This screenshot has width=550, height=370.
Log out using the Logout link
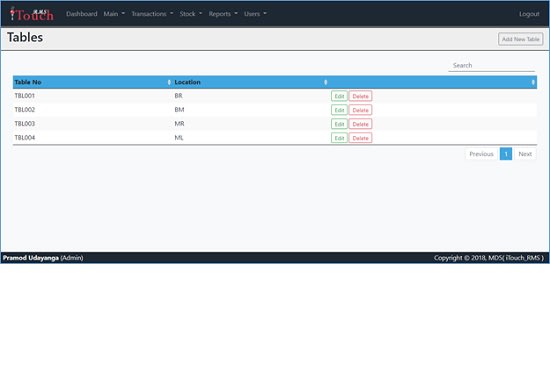(x=529, y=14)
